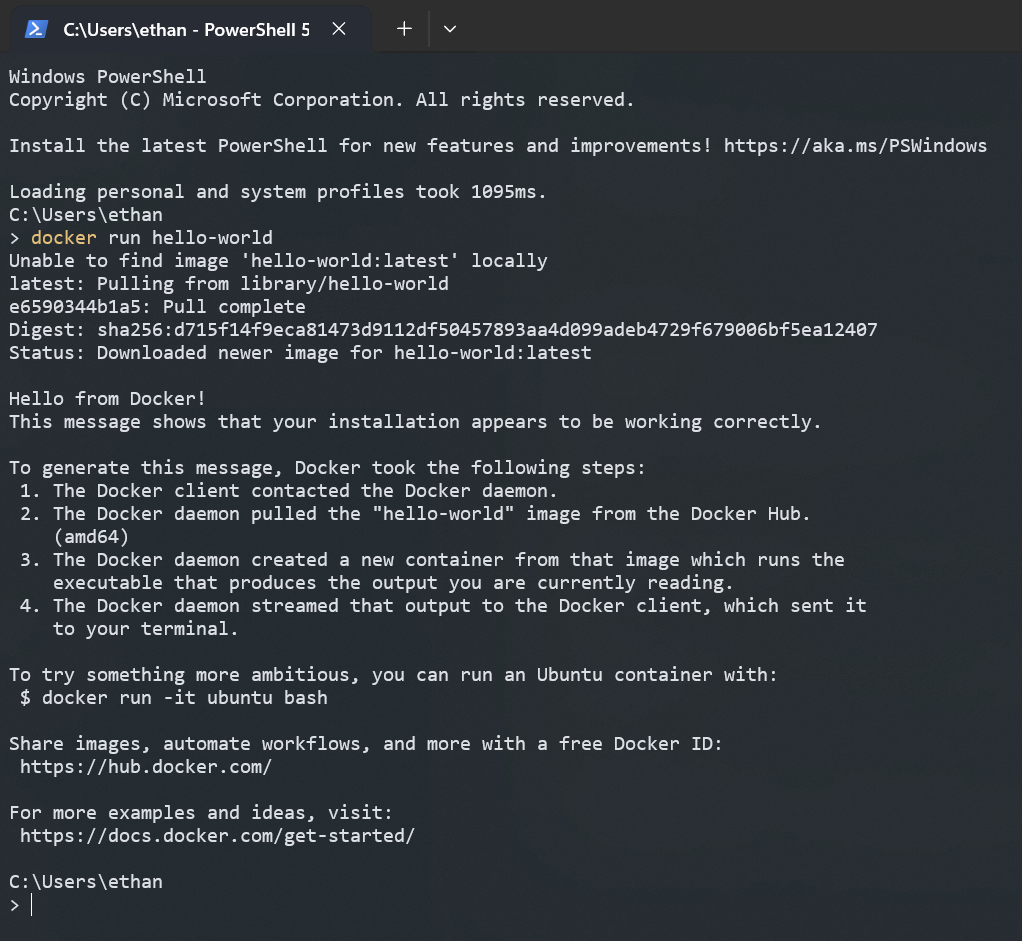Click the empty title bar area beside dropdown
Image resolution: width=1022 pixels, height=941 pixels.
(x=743, y=26)
